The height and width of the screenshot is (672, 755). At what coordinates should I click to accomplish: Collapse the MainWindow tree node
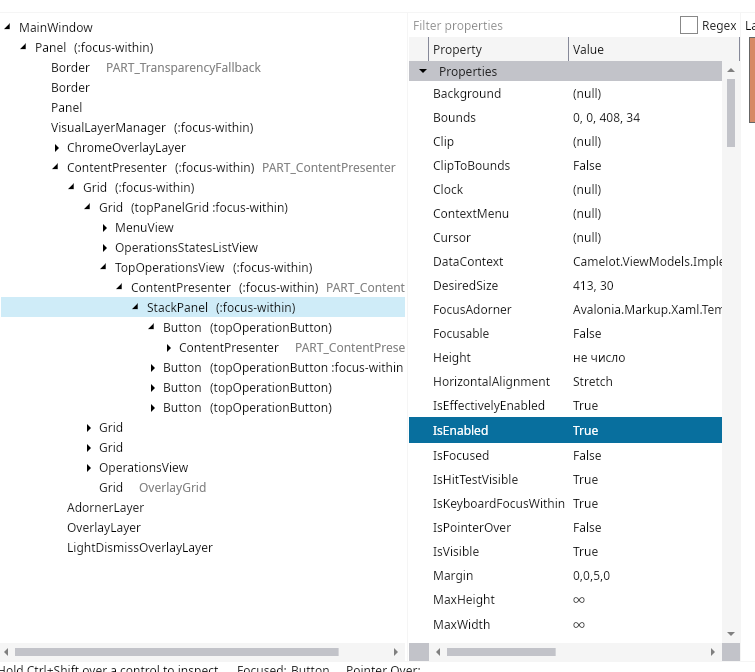[7, 27]
